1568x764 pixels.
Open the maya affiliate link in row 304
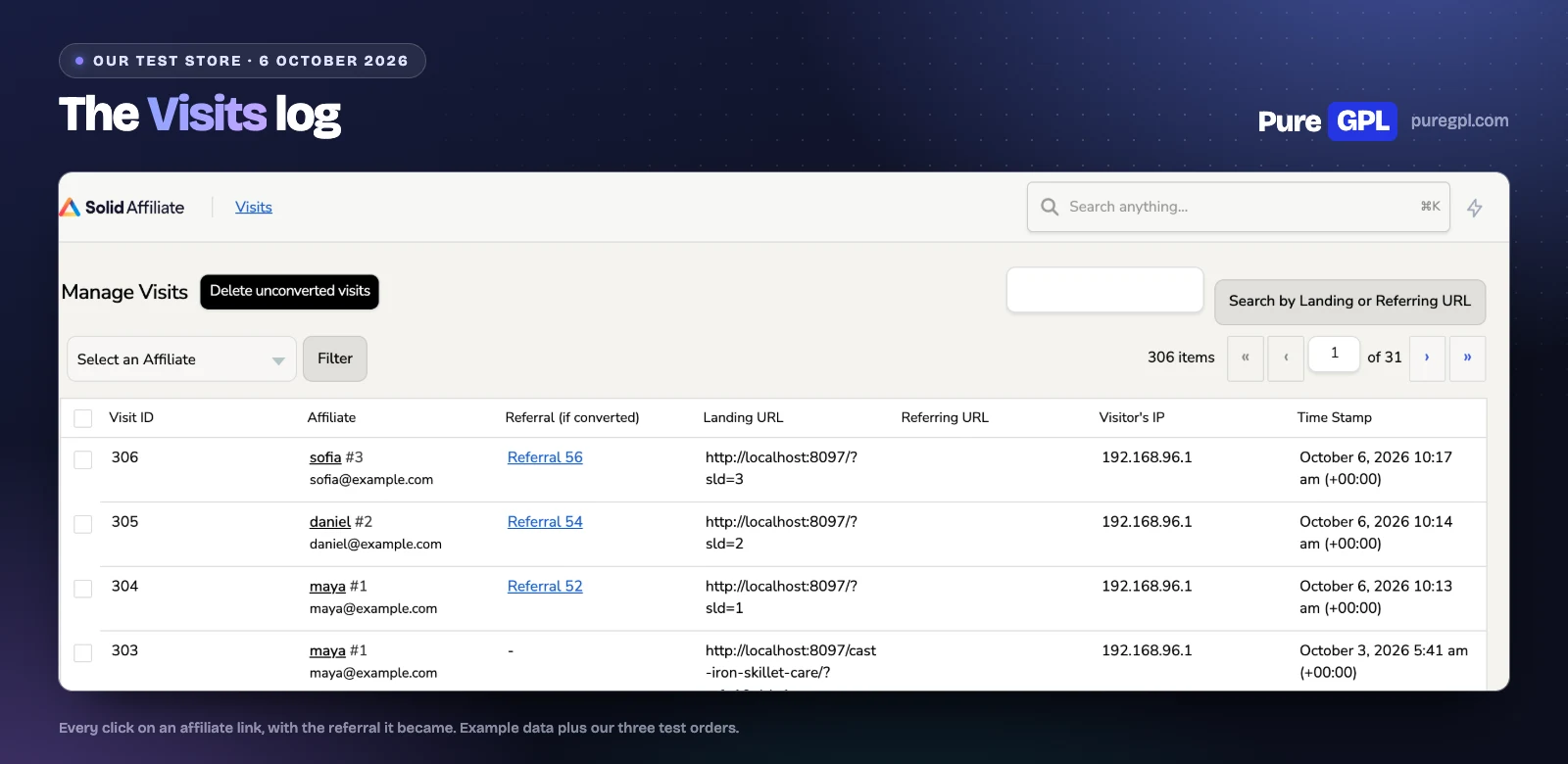coord(327,587)
